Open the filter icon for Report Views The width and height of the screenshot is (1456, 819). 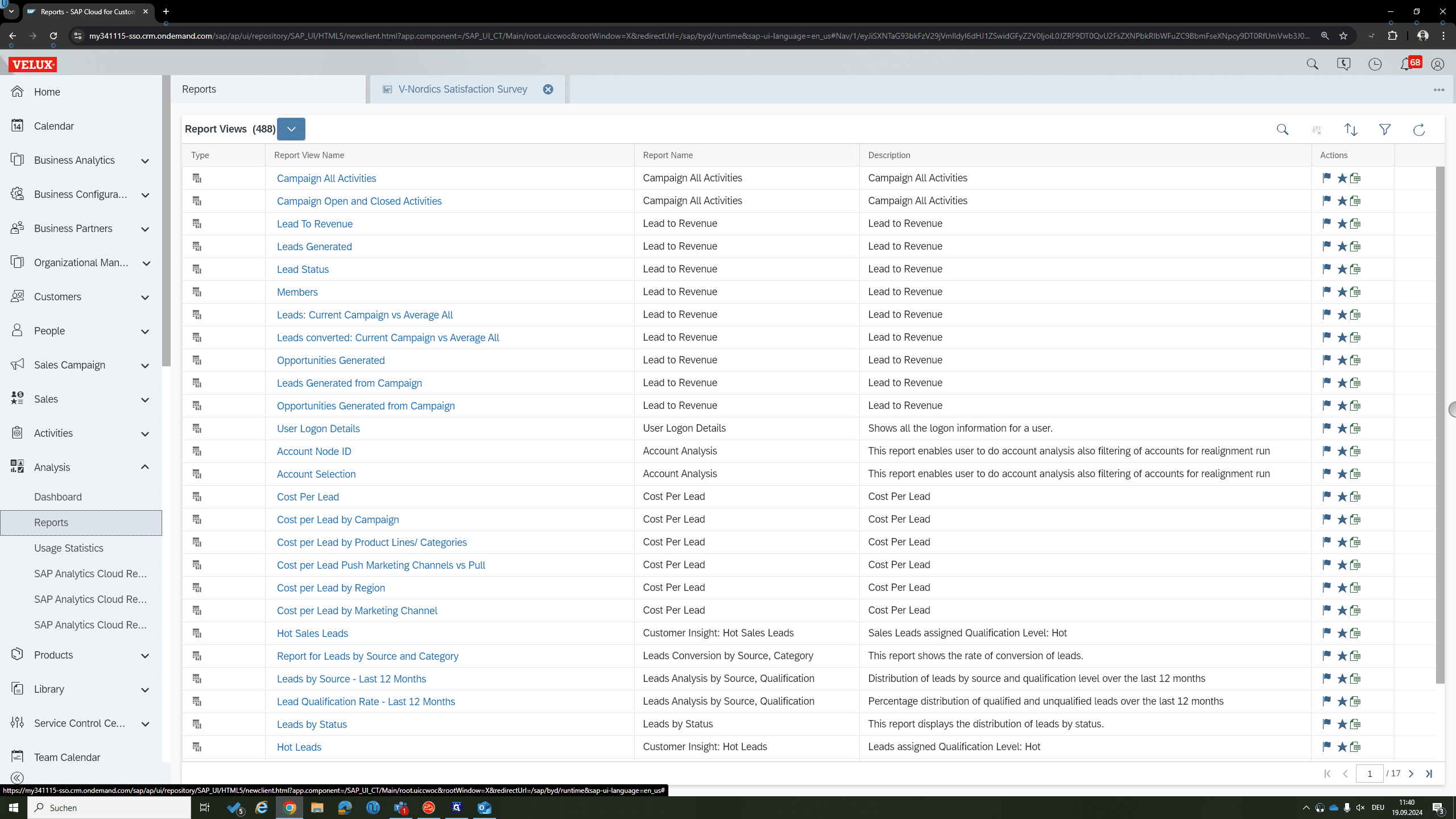[x=1385, y=130]
